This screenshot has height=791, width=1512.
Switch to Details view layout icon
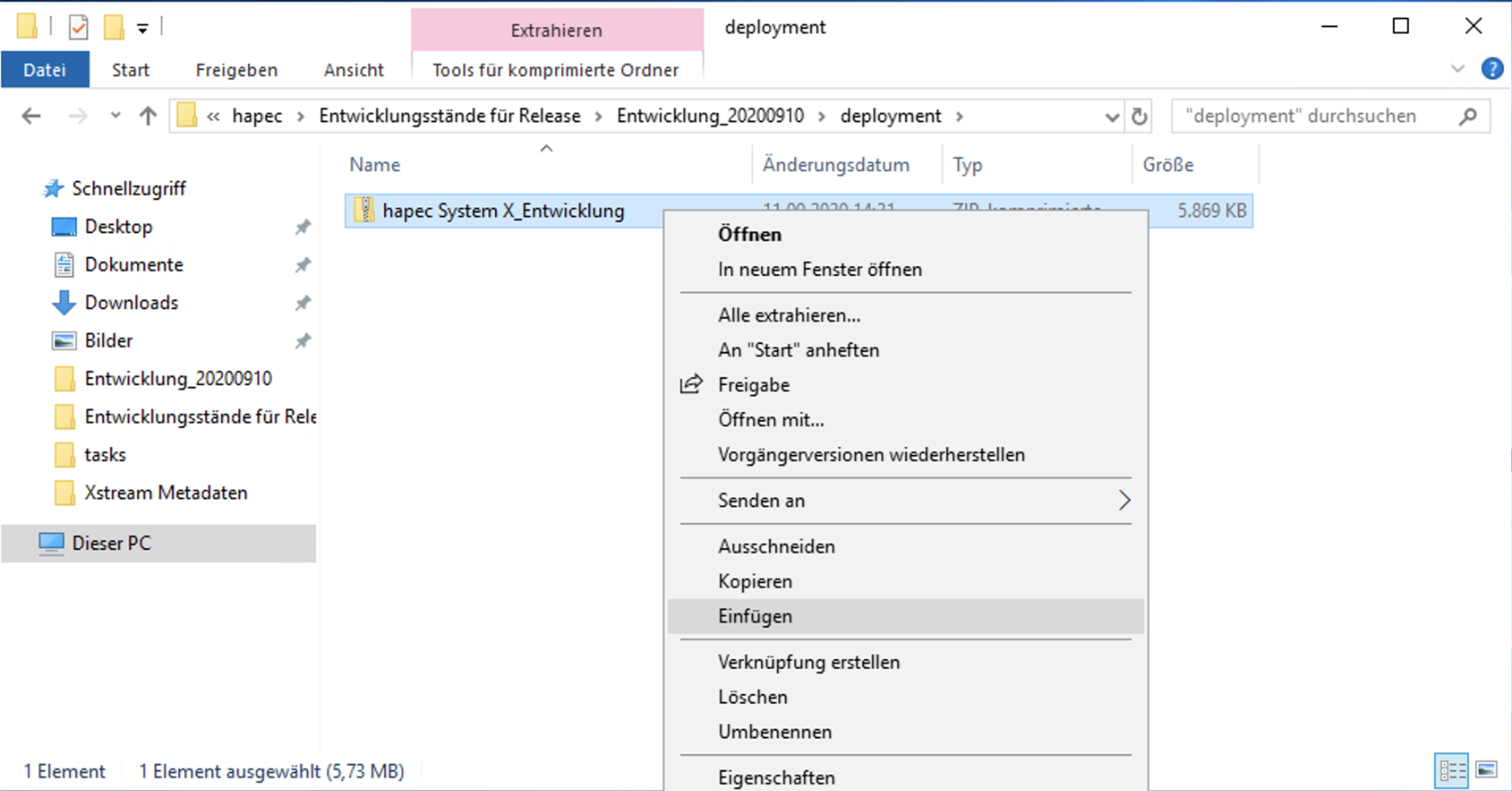tap(1452, 771)
